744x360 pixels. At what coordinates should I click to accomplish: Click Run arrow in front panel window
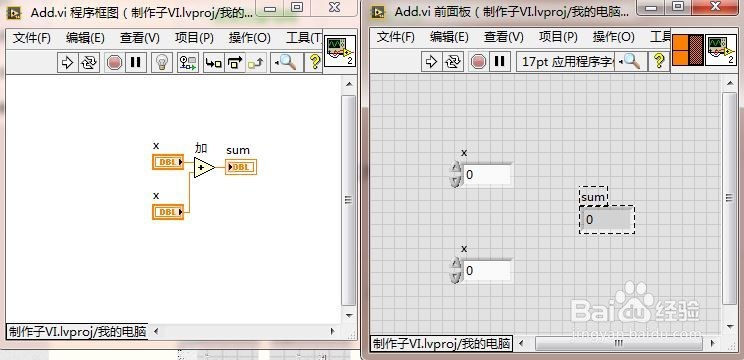(431, 61)
